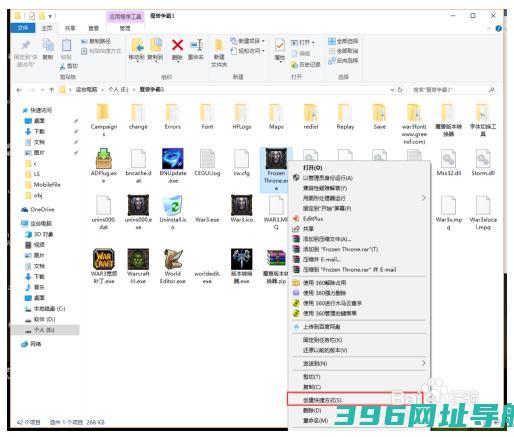Click the New folder (新建文件夹) ribbon icon
This screenshot has height=437, width=514.
(x=219, y=45)
